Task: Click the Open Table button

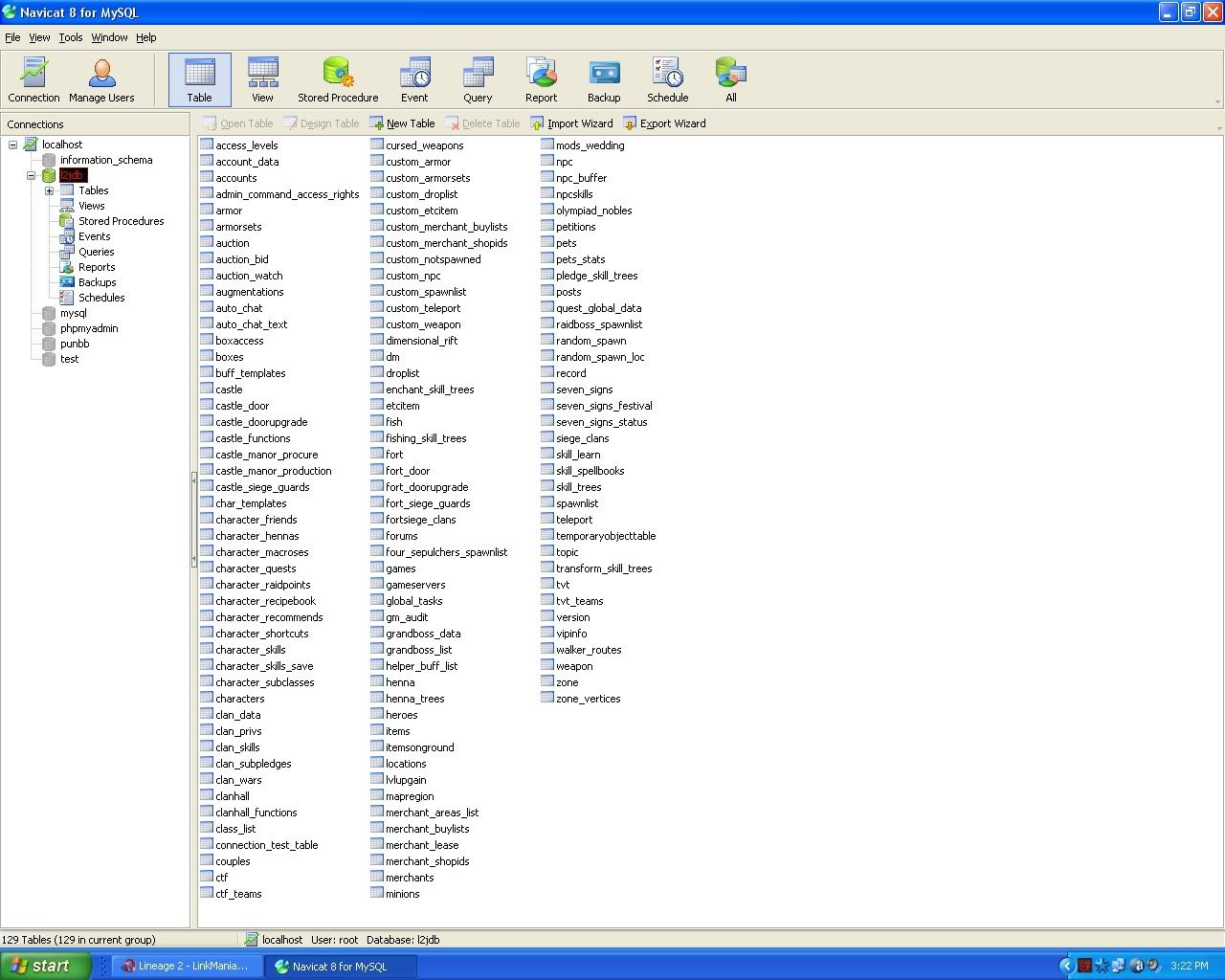Action: (x=237, y=123)
